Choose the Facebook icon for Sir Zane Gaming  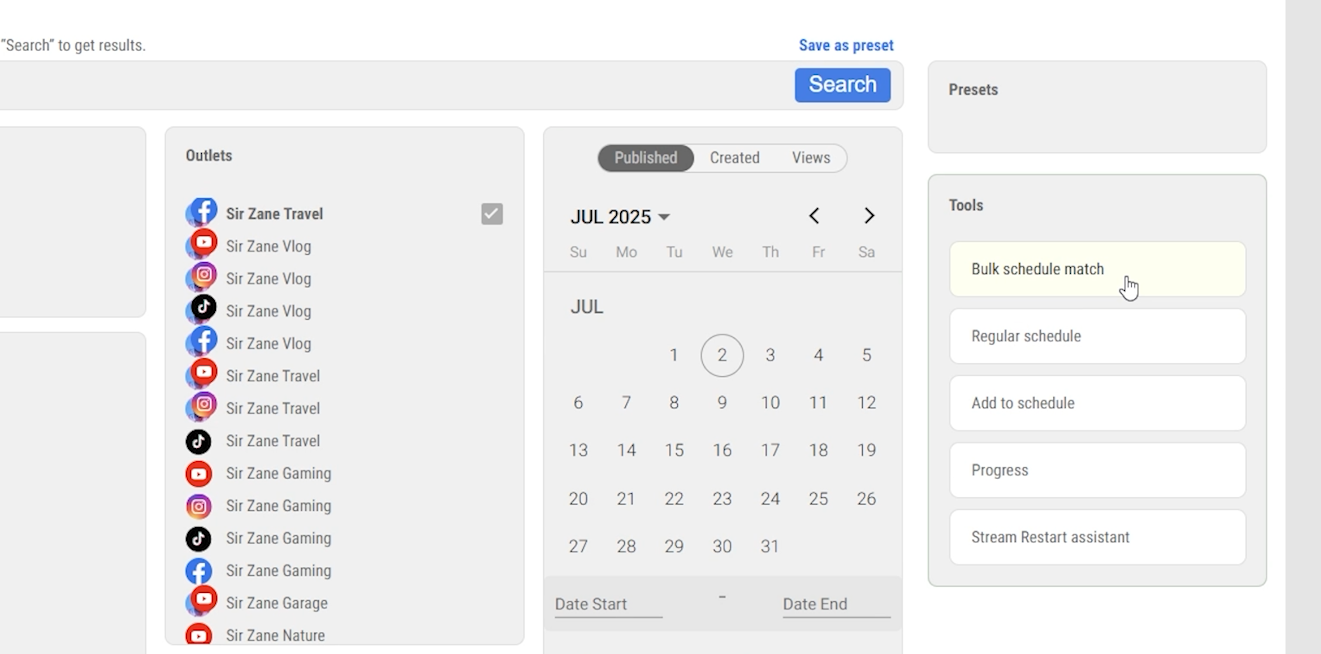coord(199,571)
